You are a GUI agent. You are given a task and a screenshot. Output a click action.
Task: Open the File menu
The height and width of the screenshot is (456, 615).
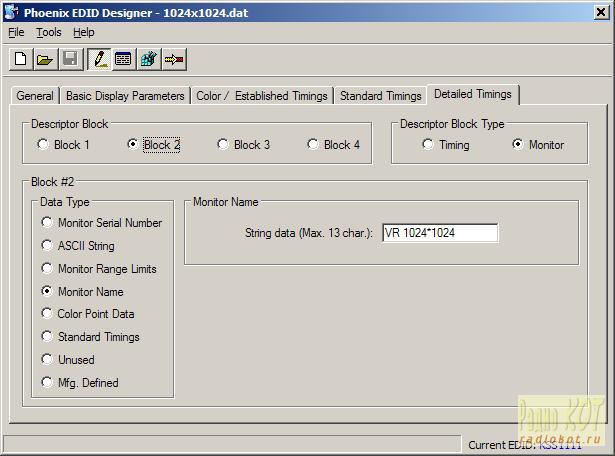tap(16, 32)
